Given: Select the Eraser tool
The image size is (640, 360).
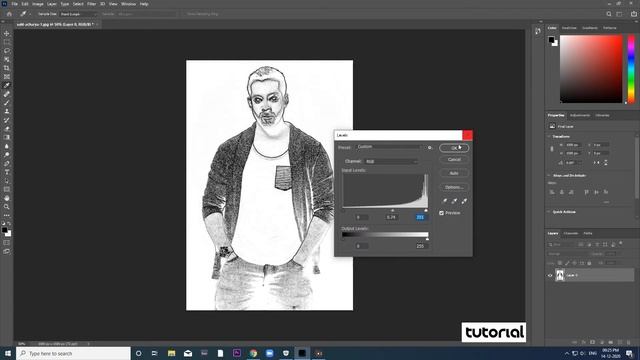Looking at the screenshot, I should pyautogui.click(x=7, y=129).
